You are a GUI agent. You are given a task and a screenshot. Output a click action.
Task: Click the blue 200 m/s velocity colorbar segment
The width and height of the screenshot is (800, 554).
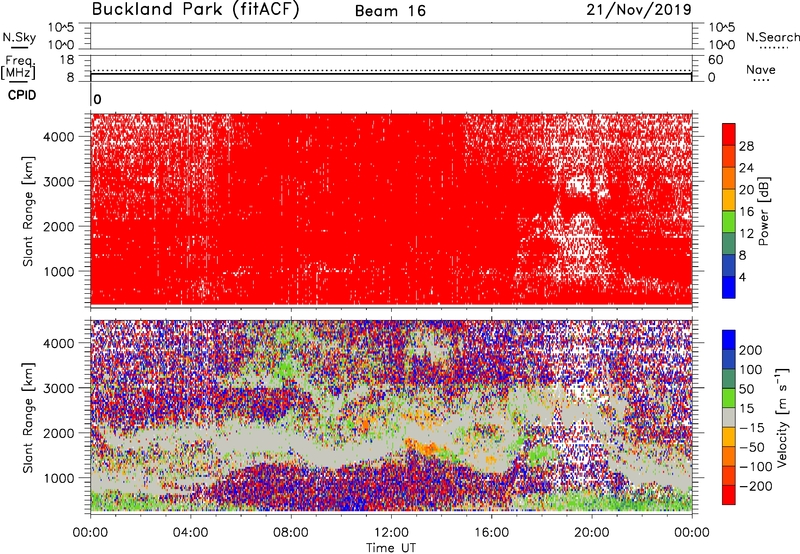coord(729,340)
